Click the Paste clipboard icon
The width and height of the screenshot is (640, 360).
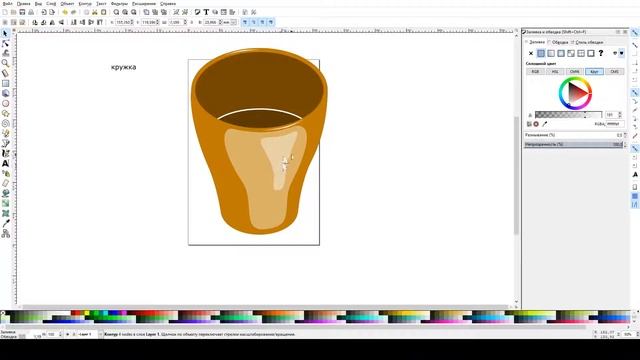(x=103, y=12)
